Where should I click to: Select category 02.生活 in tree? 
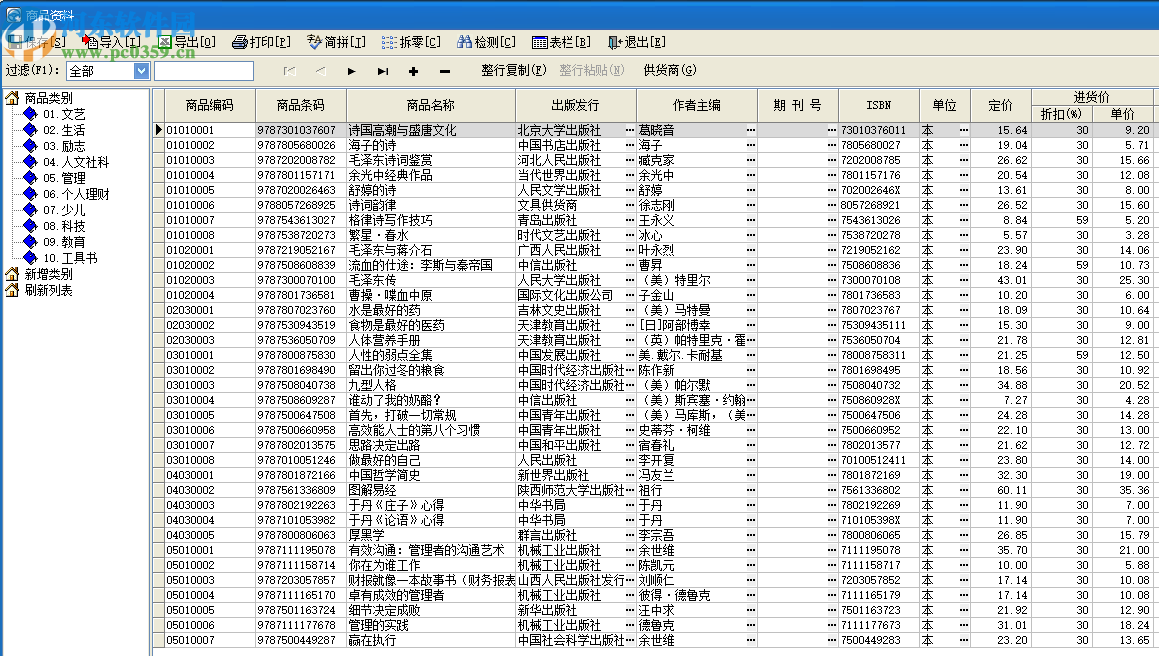(x=64, y=130)
